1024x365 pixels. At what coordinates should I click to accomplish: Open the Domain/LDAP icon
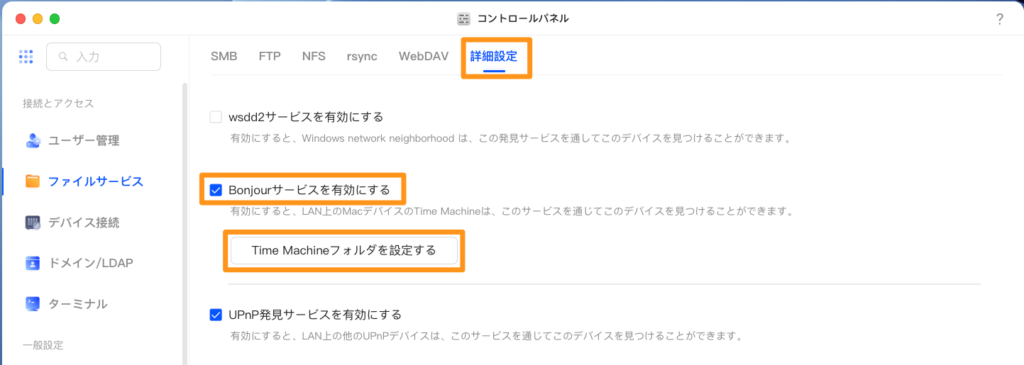(x=33, y=263)
